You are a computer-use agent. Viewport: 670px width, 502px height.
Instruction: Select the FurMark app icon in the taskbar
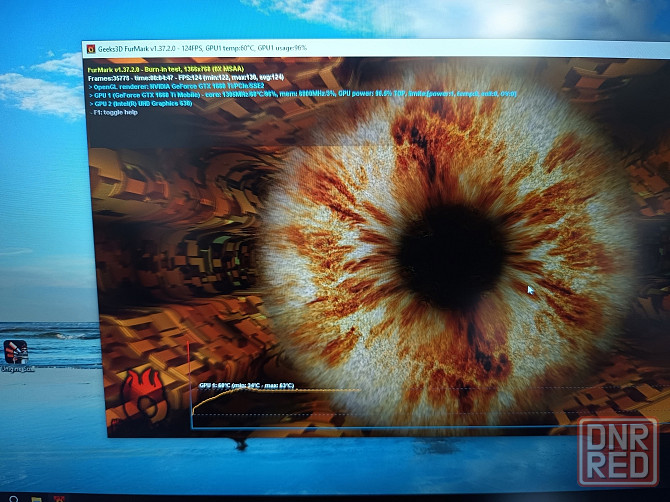pos(59,497)
